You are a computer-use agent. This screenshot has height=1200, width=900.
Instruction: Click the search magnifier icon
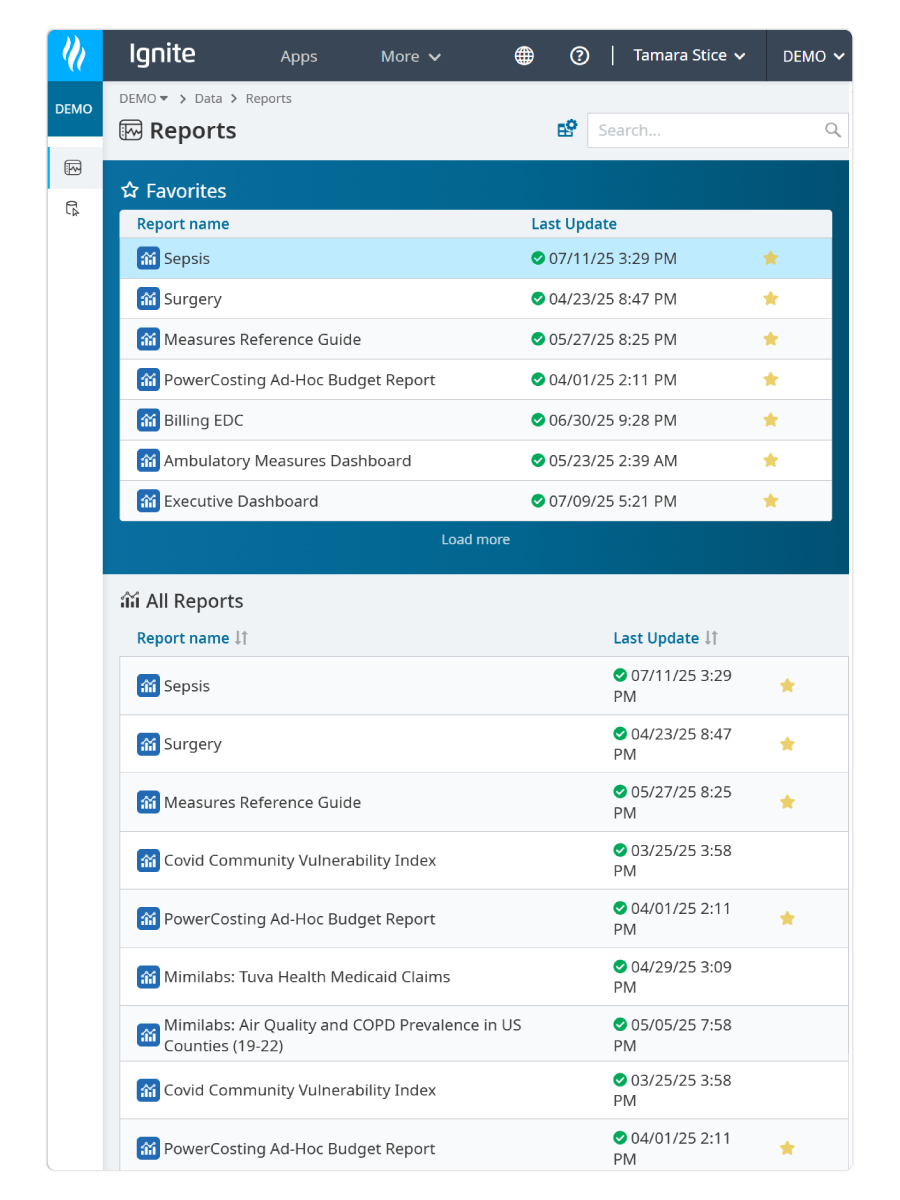[x=832, y=130]
